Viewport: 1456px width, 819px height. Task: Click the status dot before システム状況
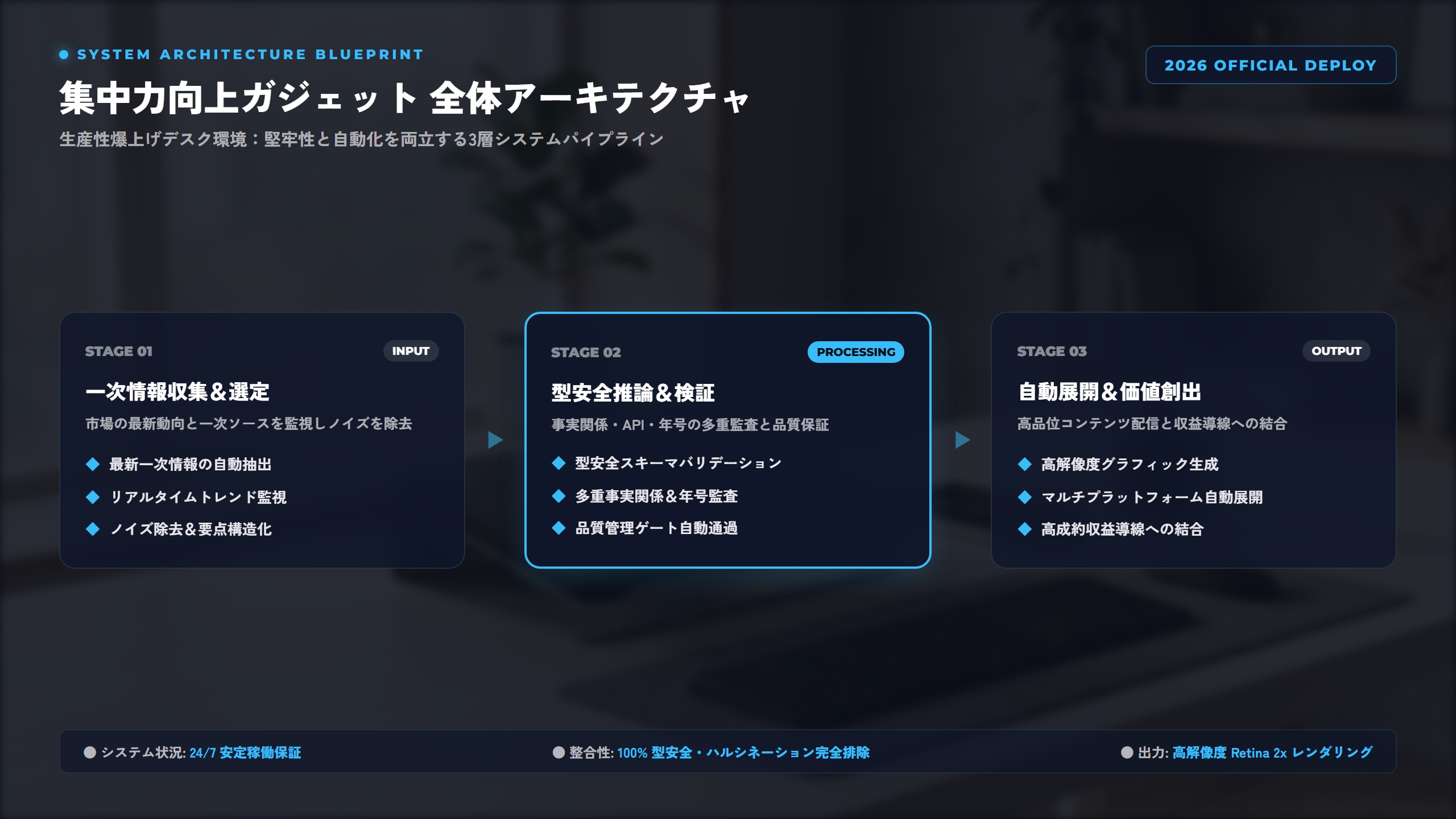[x=90, y=752]
